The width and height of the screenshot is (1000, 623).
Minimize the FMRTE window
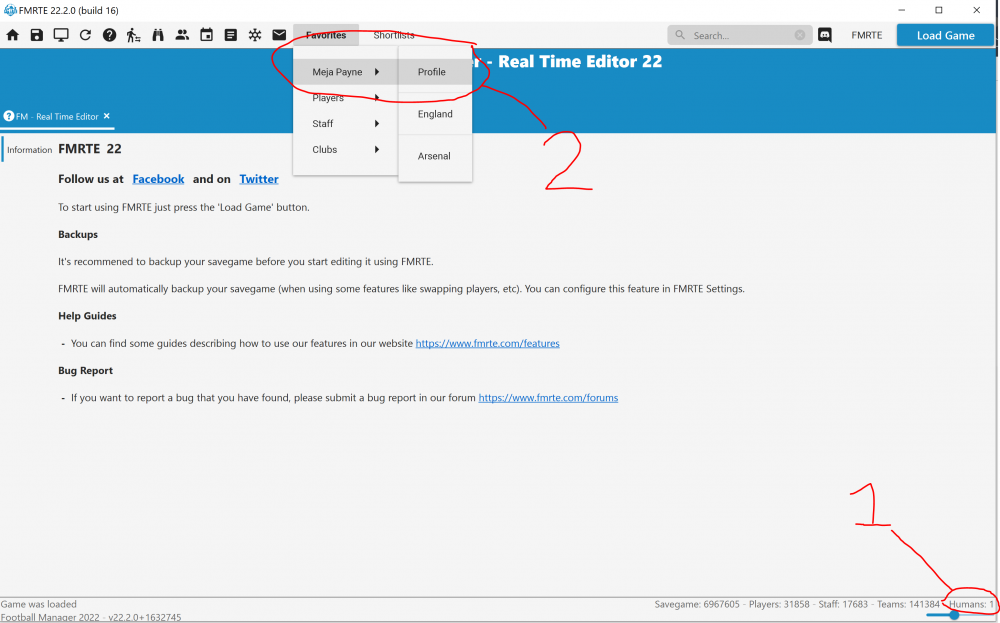pyautogui.click(x=902, y=10)
